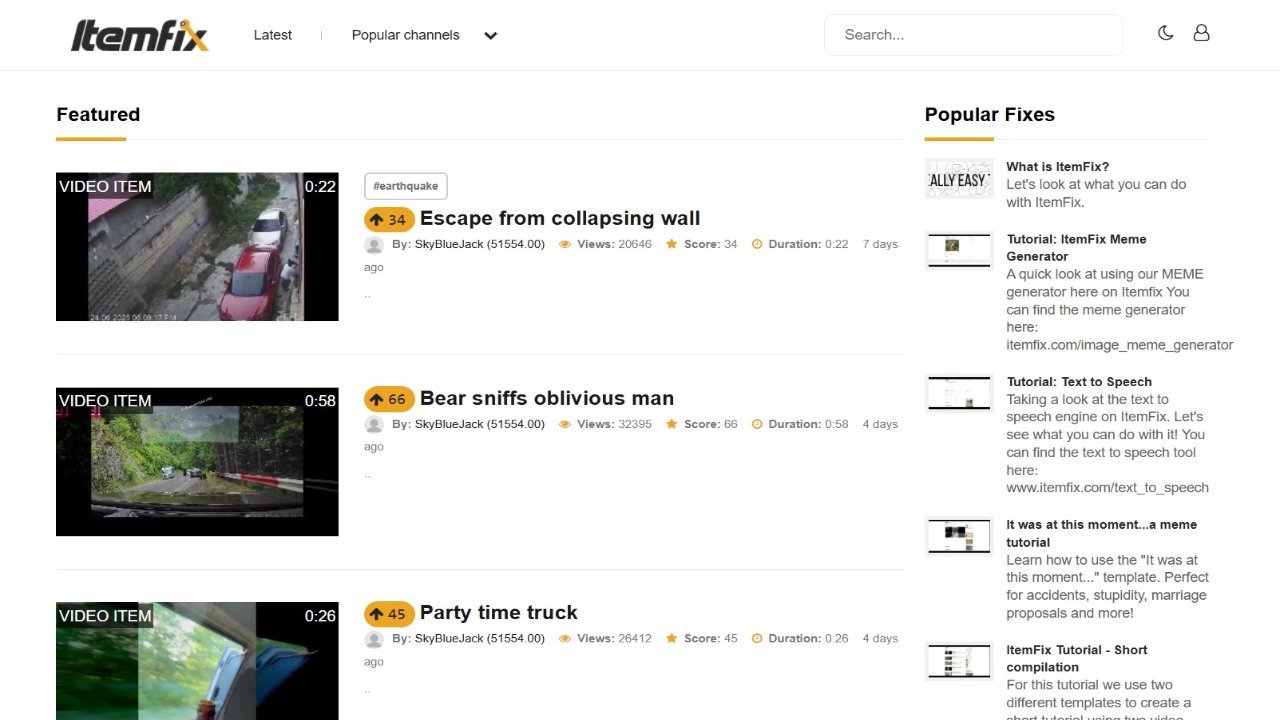The width and height of the screenshot is (1280, 720).
Task: Click views eye icon for Bear sniffs oblivious man
Action: point(565,424)
